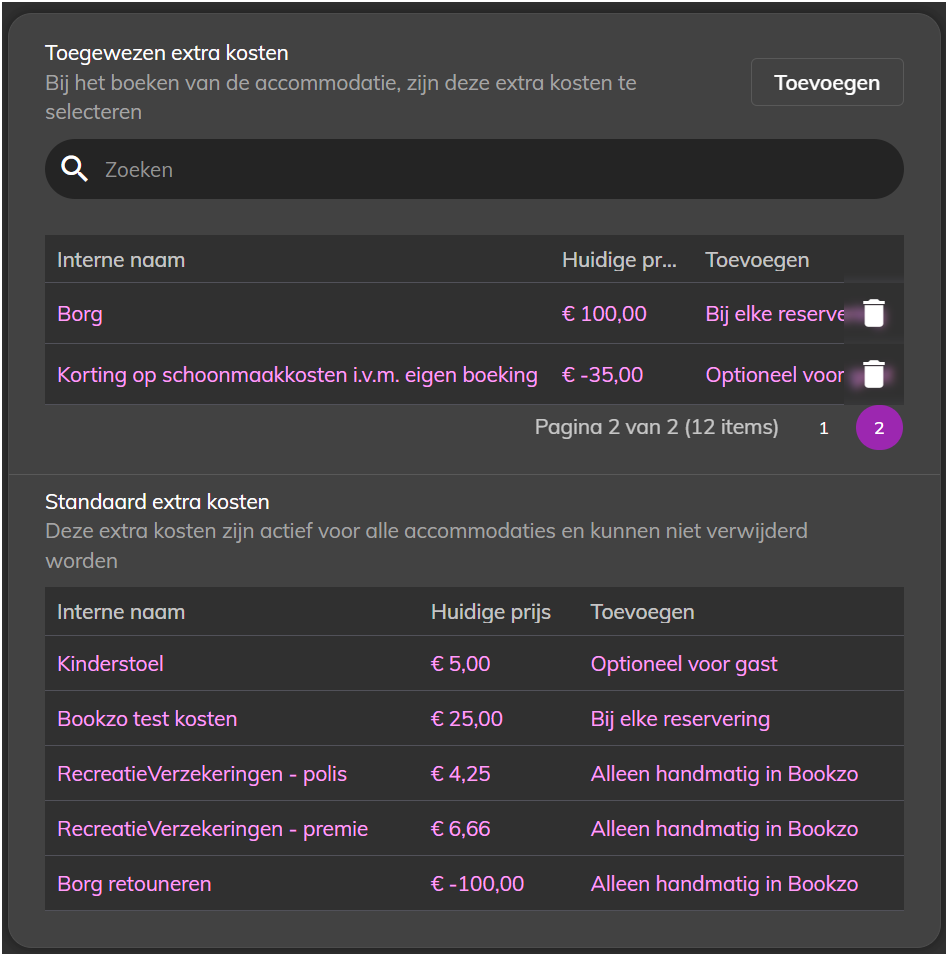
Task: Click the truncated Huidige pr... column header
Action: [619, 260]
